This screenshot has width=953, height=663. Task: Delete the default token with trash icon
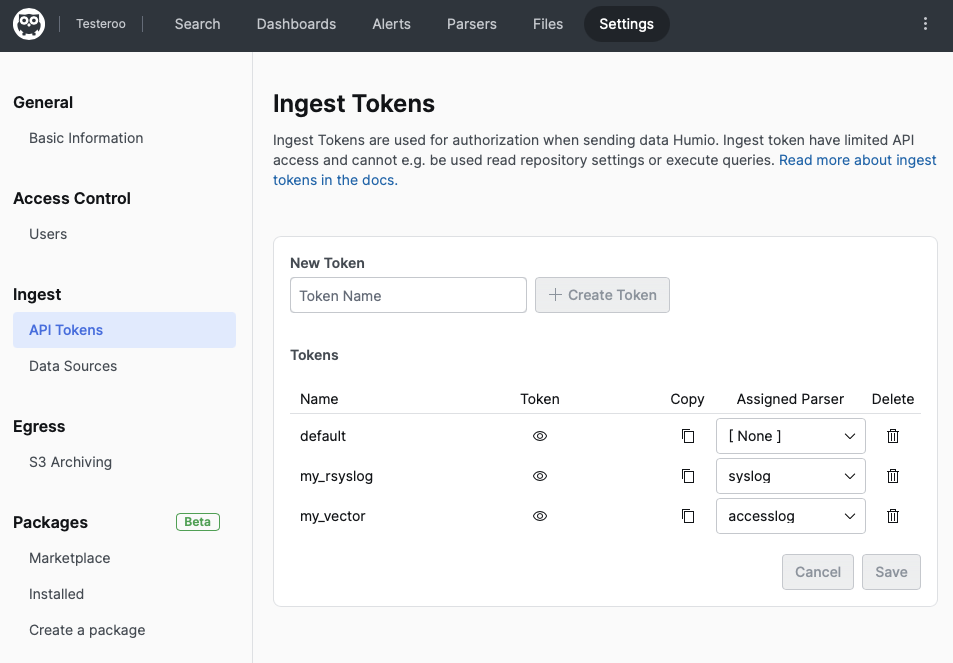tap(892, 436)
